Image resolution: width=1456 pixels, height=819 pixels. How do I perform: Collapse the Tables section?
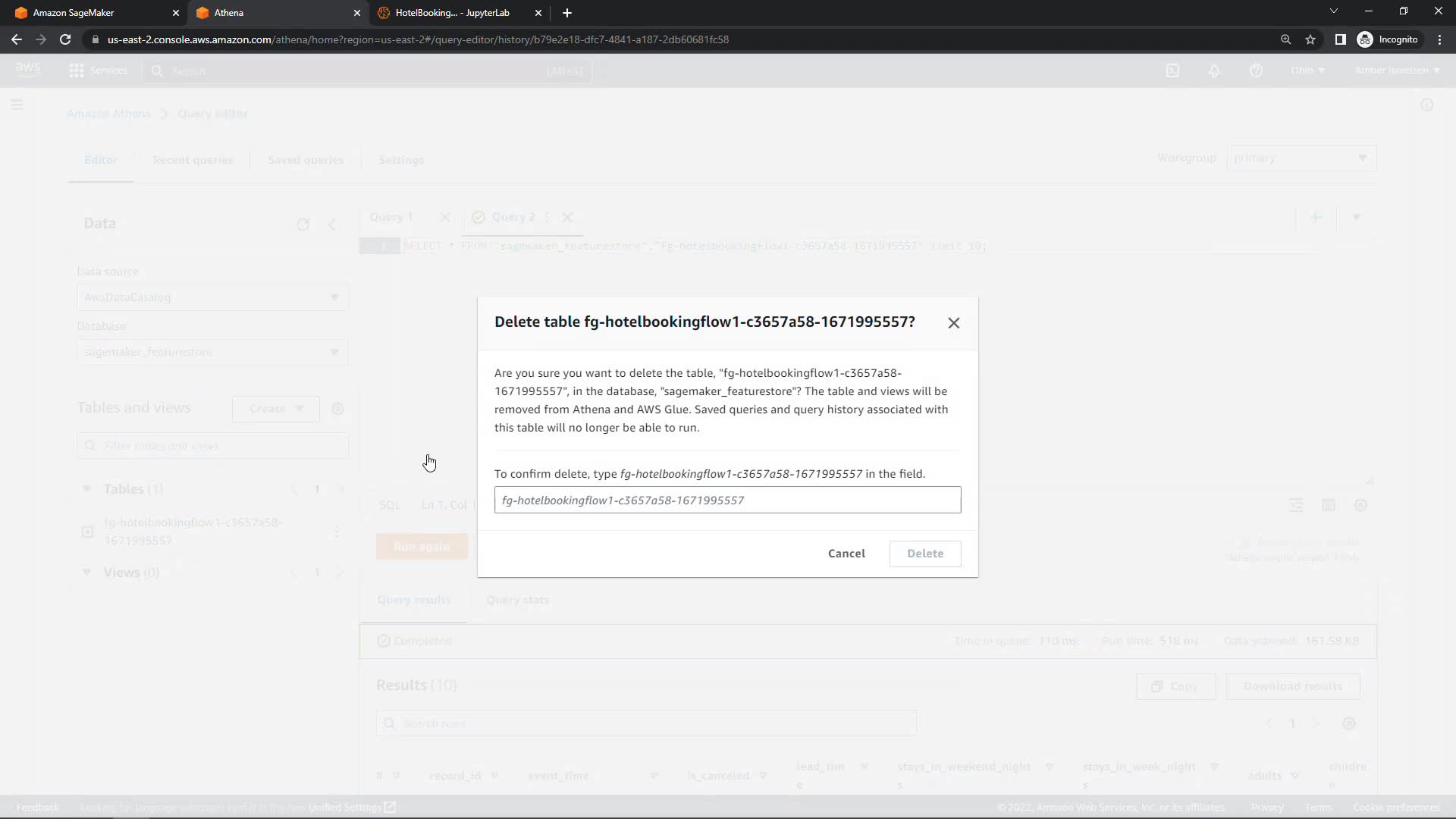click(x=86, y=489)
